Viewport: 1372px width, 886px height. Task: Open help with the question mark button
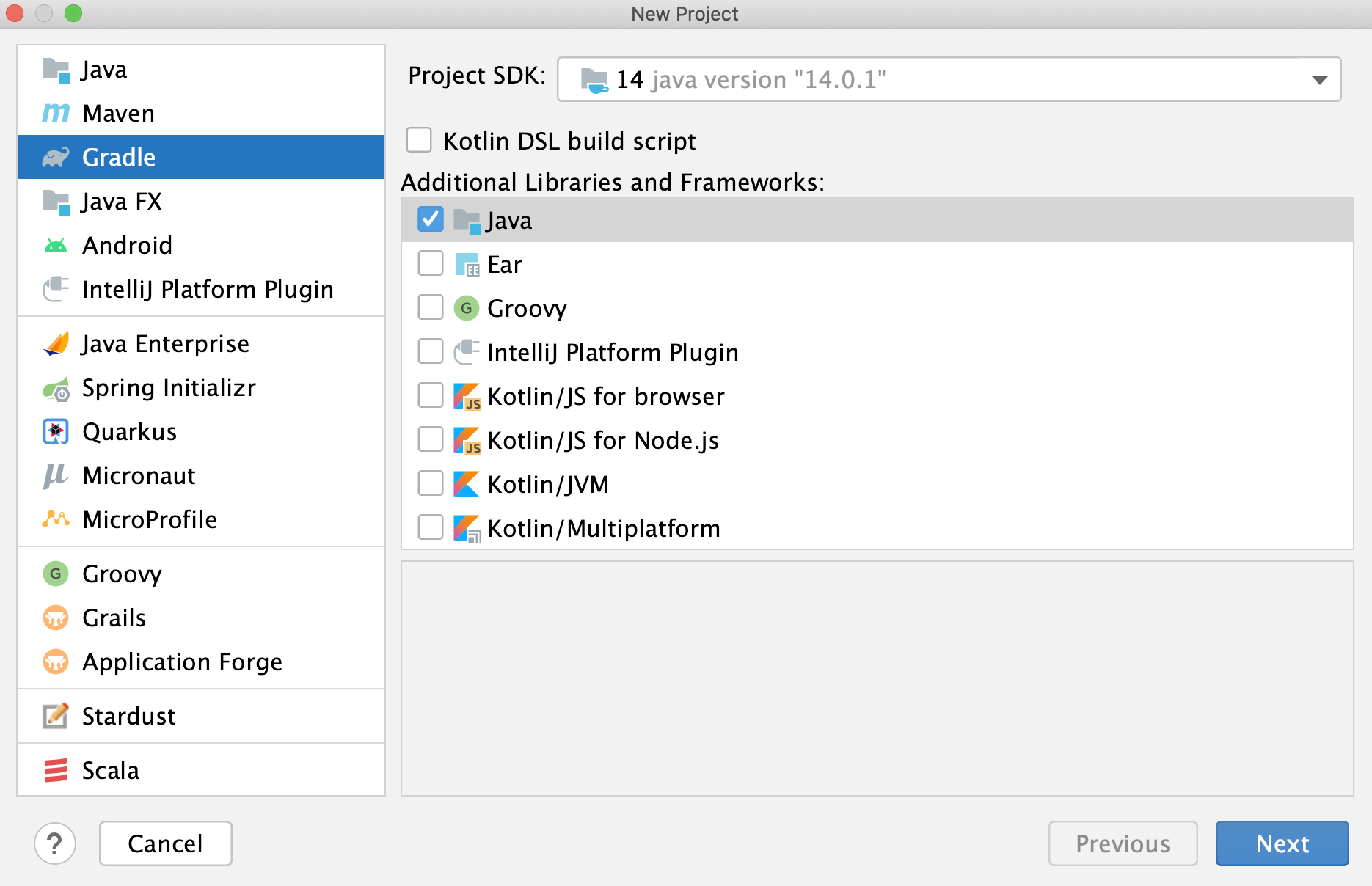coord(55,843)
